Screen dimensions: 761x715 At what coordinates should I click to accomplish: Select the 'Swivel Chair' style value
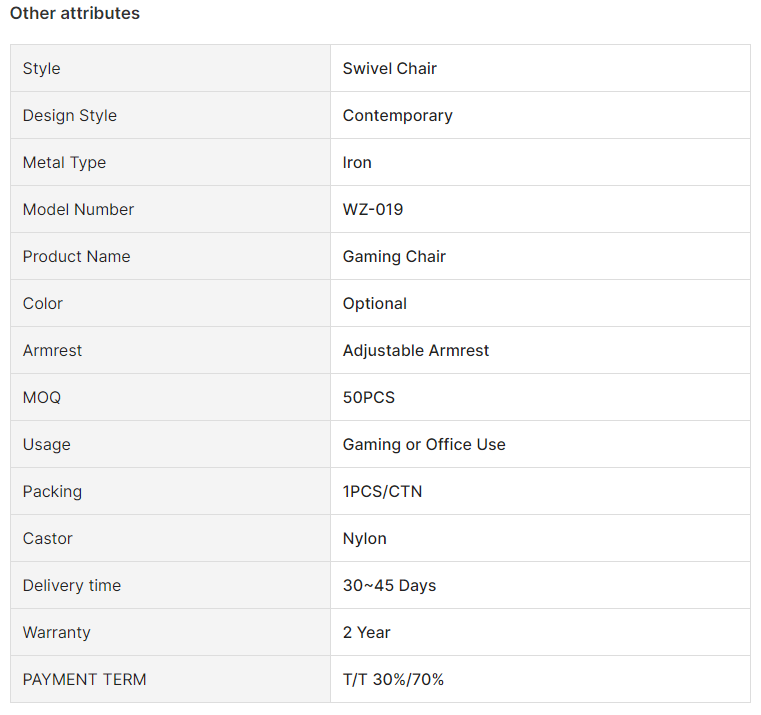(389, 68)
